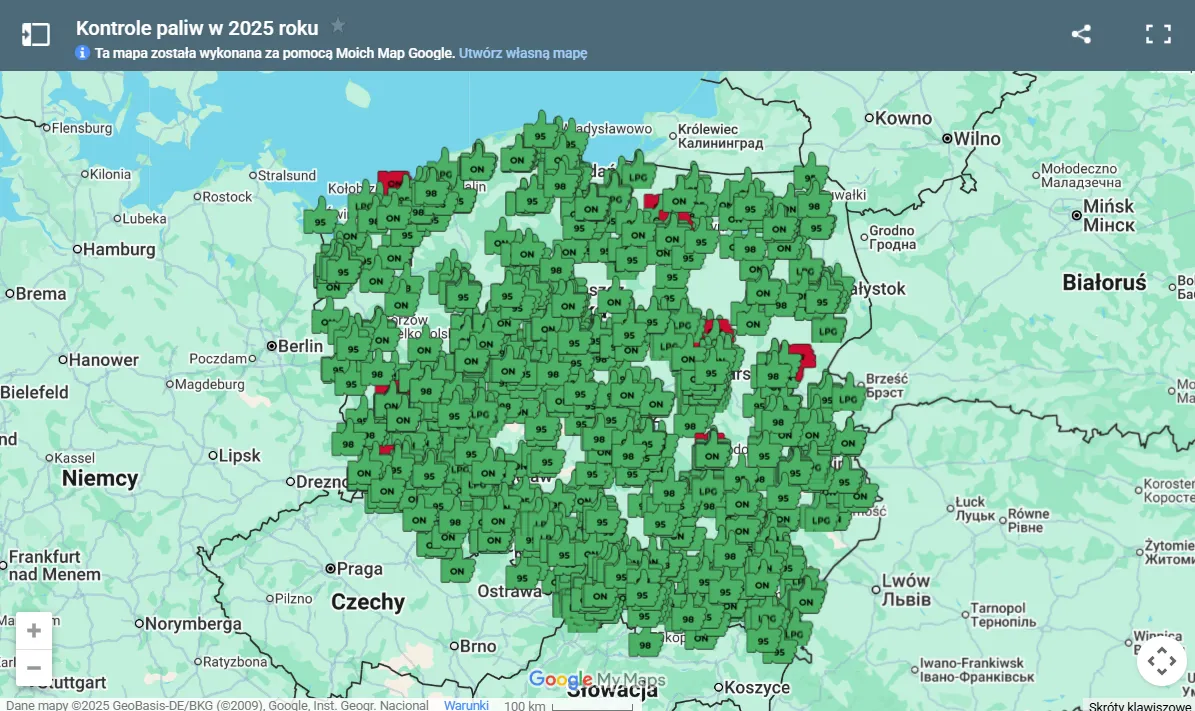
Task: Star the Kontrole paliw w 2025 roku map
Action: tap(338, 26)
